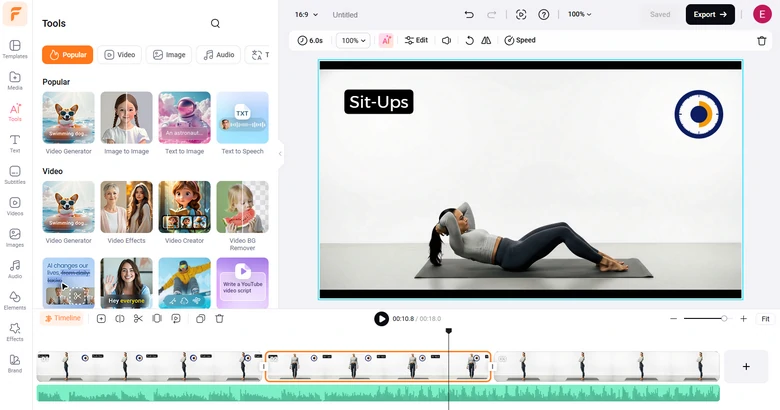This screenshot has height=410, width=780.
Task: Open the account avatar E
Action: click(x=762, y=14)
